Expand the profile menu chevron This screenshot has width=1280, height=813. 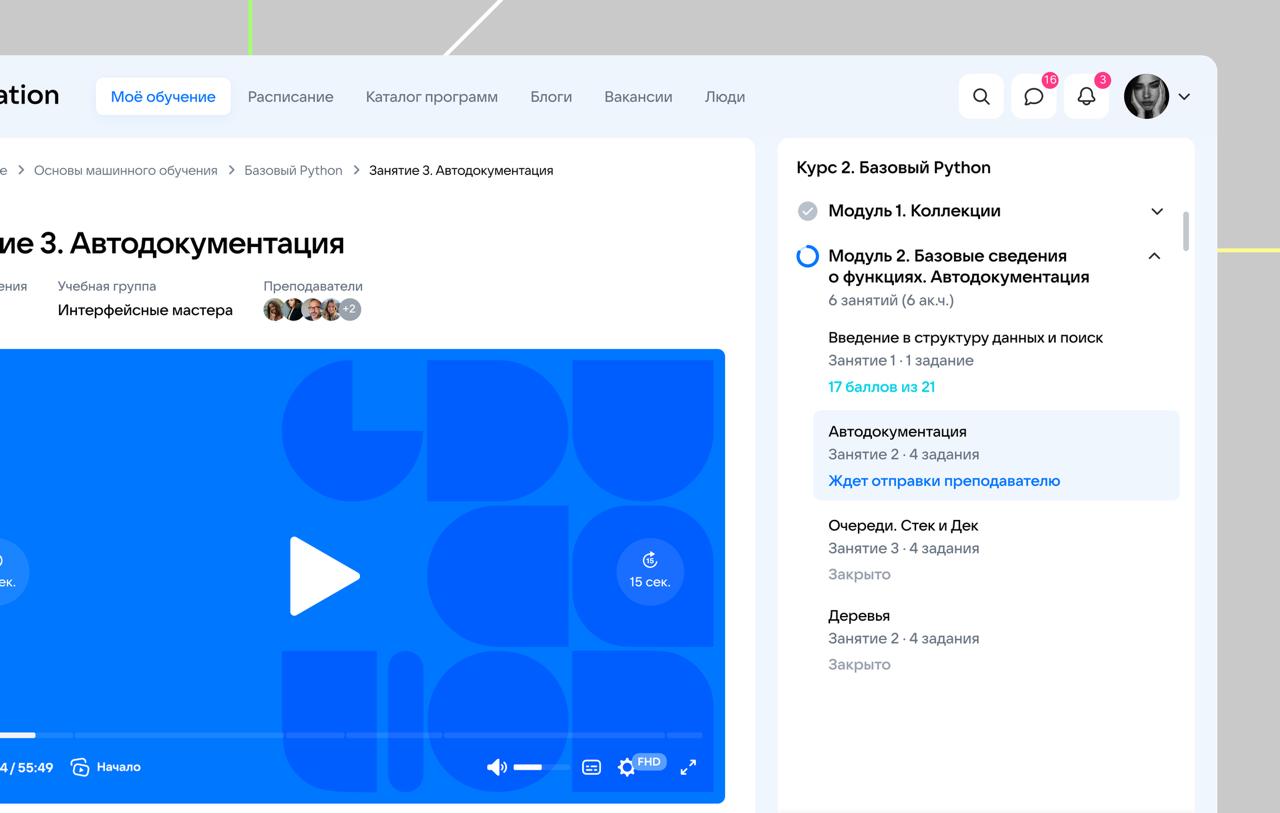coord(1184,97)
